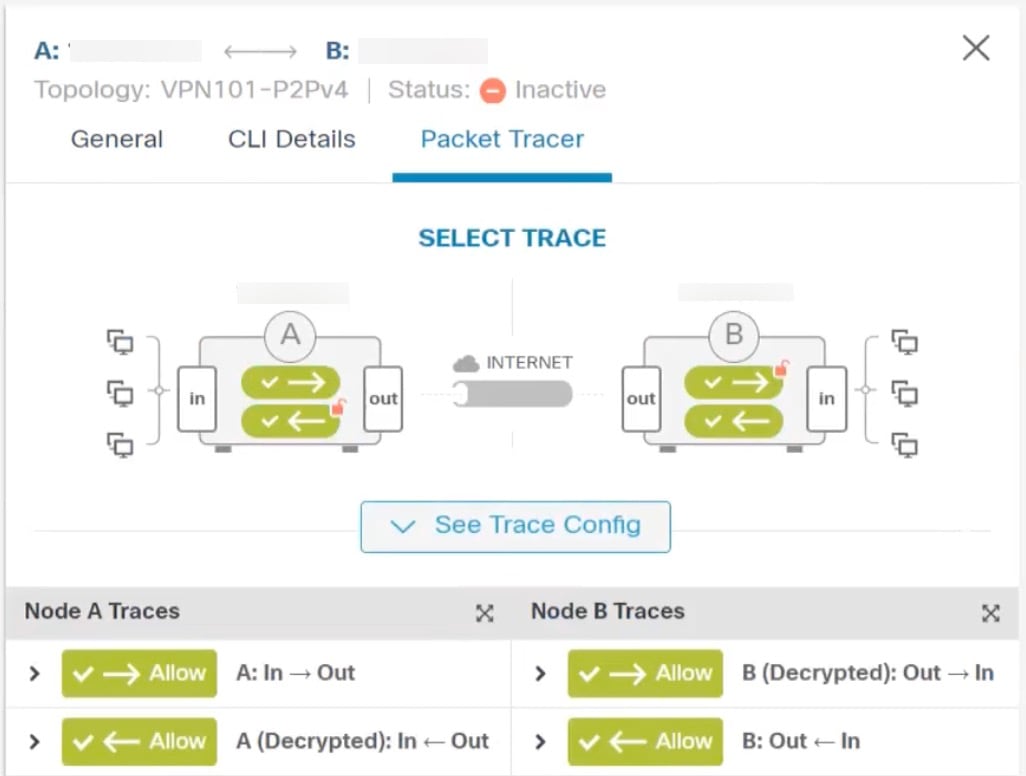The width and height of the screenshot is (1026, 776).
Task: Expand the A: In → Out trace row
Action: [35, 673]
